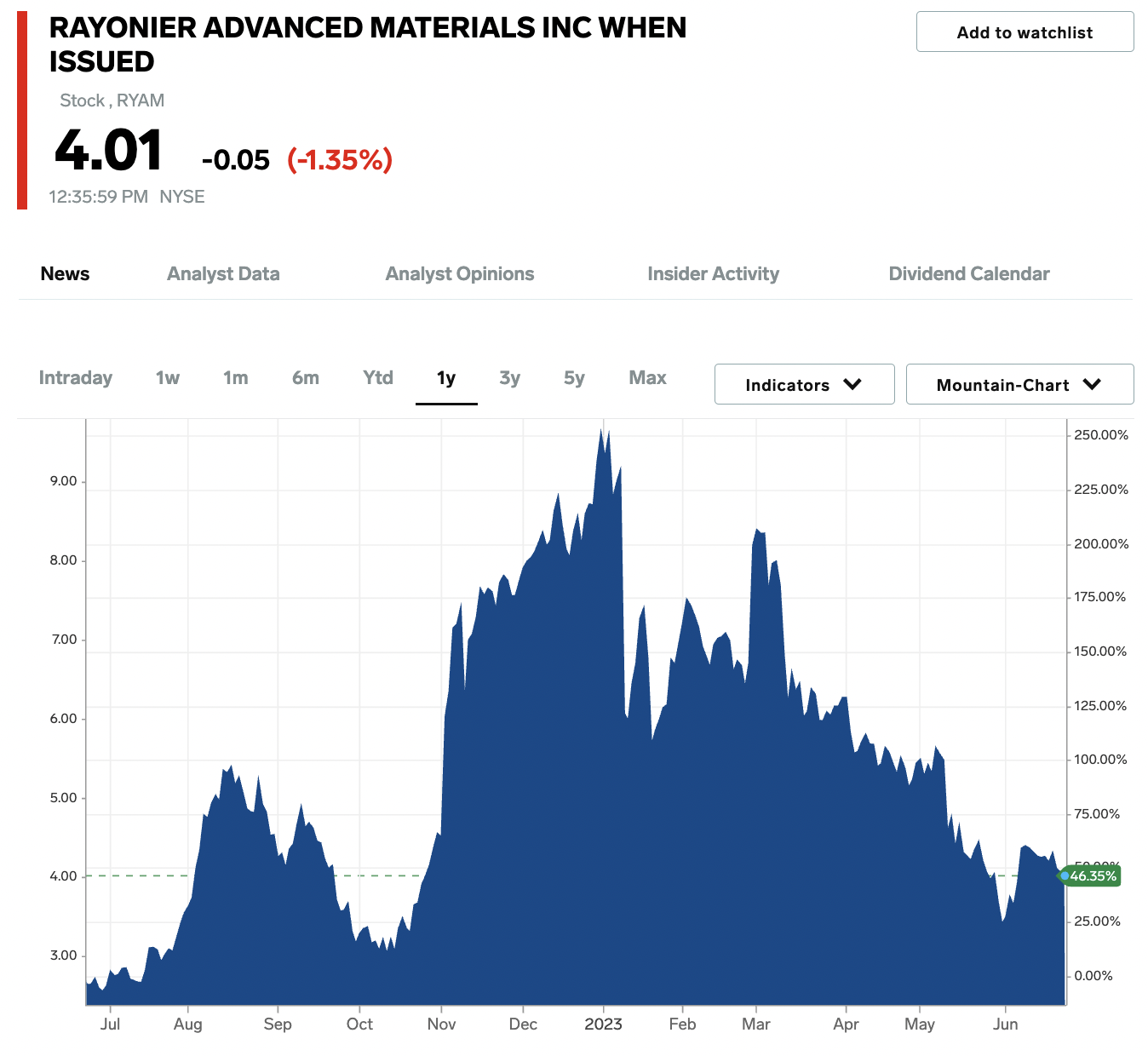This screenshot has width=1148, height=1056.
Task: Click Add to watchlist button
Action: point(1025,32)
